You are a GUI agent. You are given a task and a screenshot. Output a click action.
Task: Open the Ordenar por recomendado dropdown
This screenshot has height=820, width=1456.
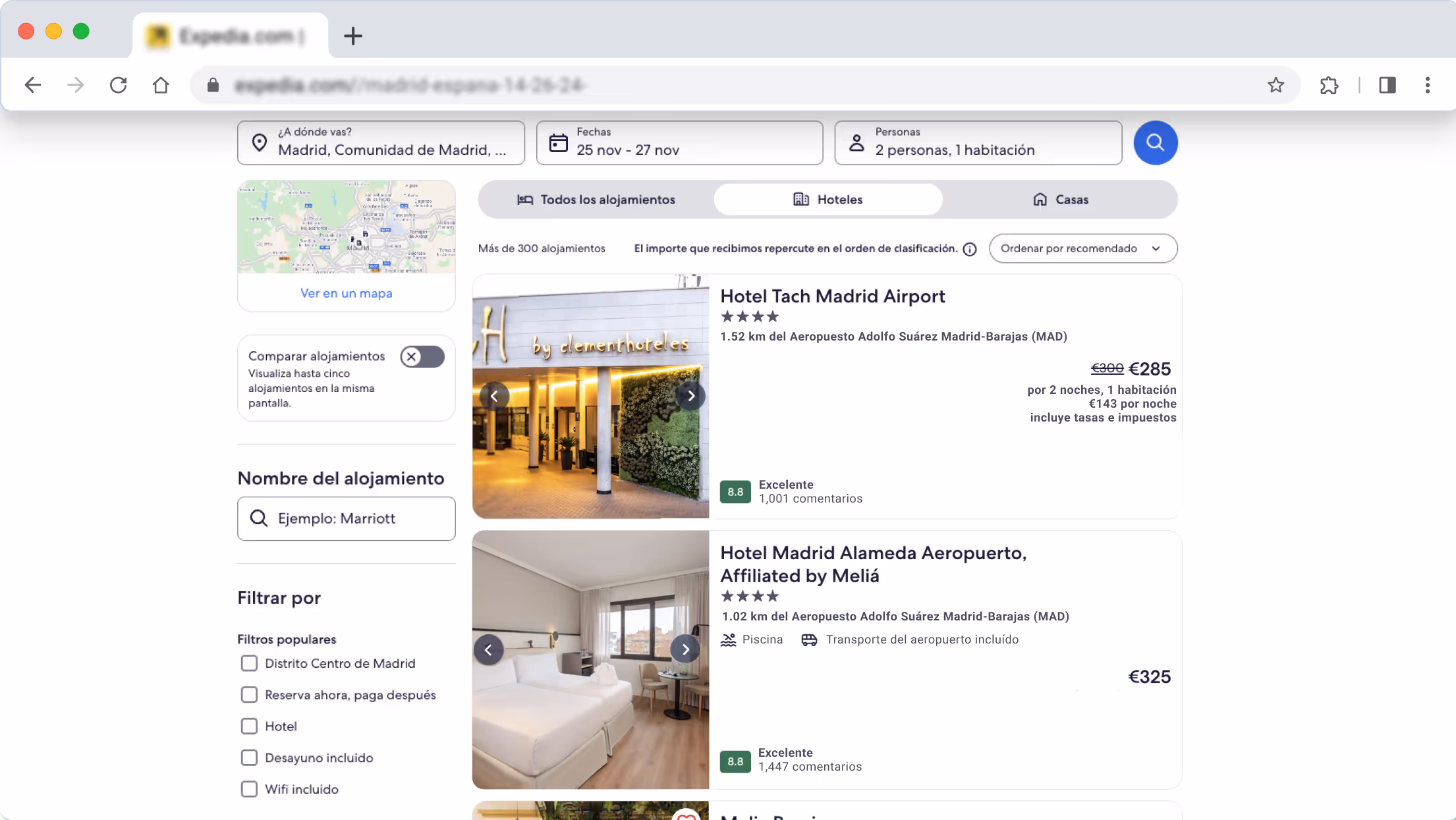coord(1082,248)
